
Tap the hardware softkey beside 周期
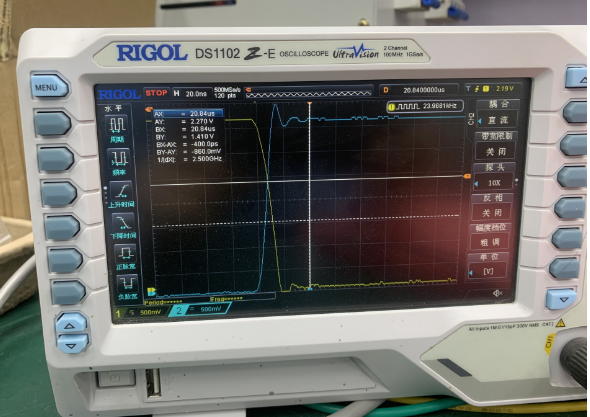[x=52, y=123]
